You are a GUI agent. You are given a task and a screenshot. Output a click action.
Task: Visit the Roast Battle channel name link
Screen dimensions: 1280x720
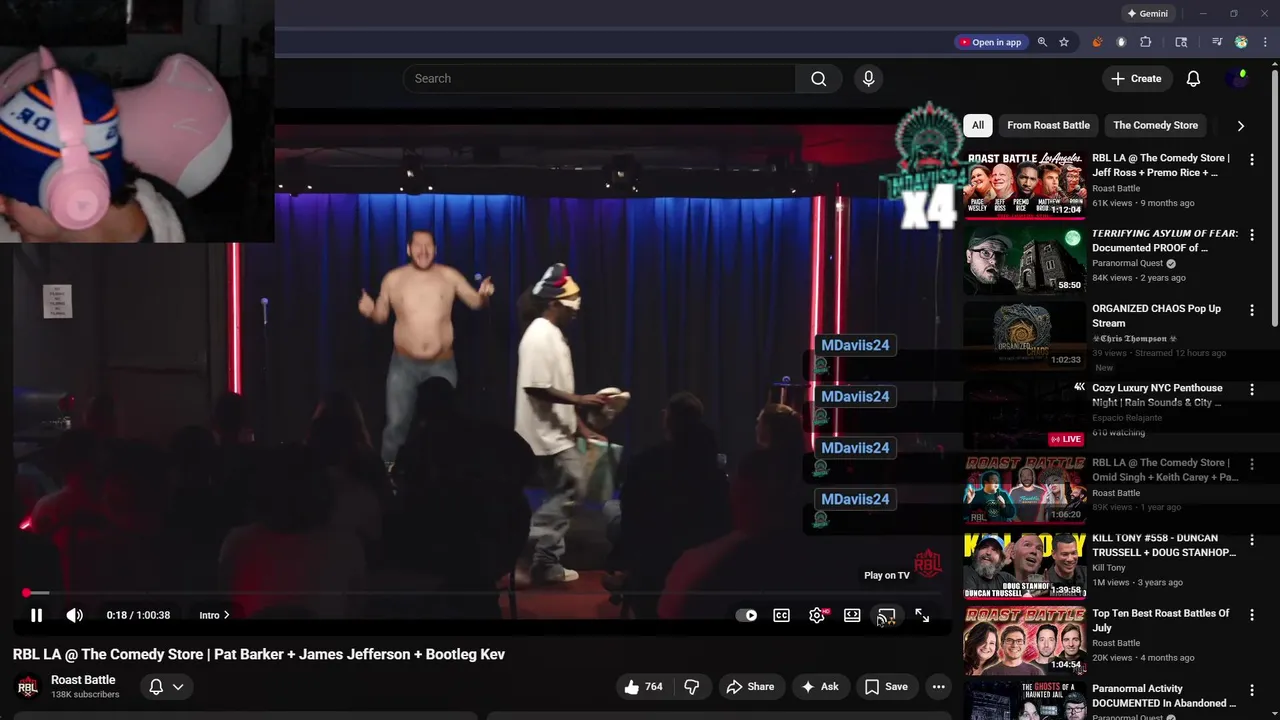(x=83, y=680)
